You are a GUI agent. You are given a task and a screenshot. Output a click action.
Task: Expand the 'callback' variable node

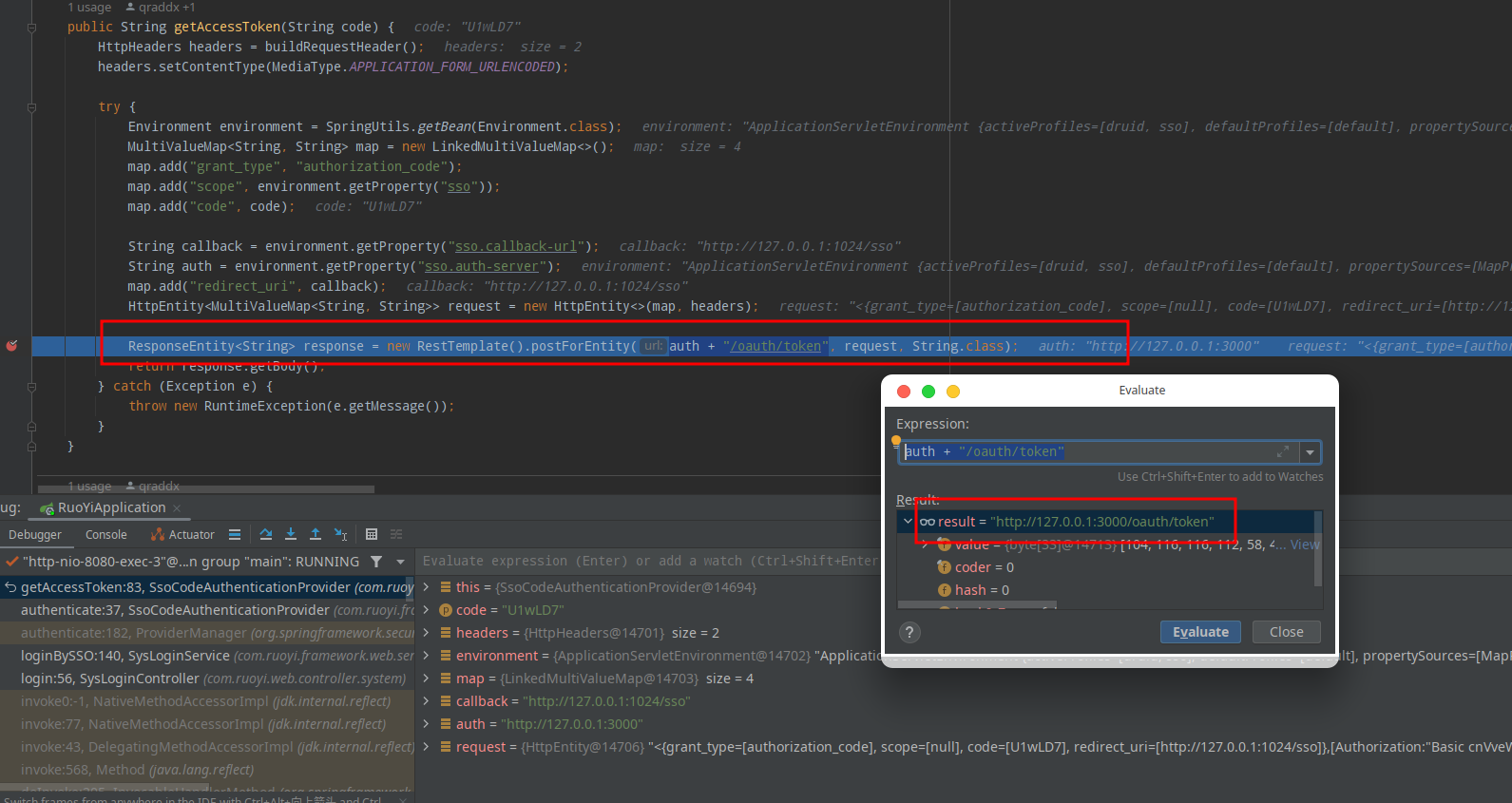pyautogui.click(x=427, y=701)
